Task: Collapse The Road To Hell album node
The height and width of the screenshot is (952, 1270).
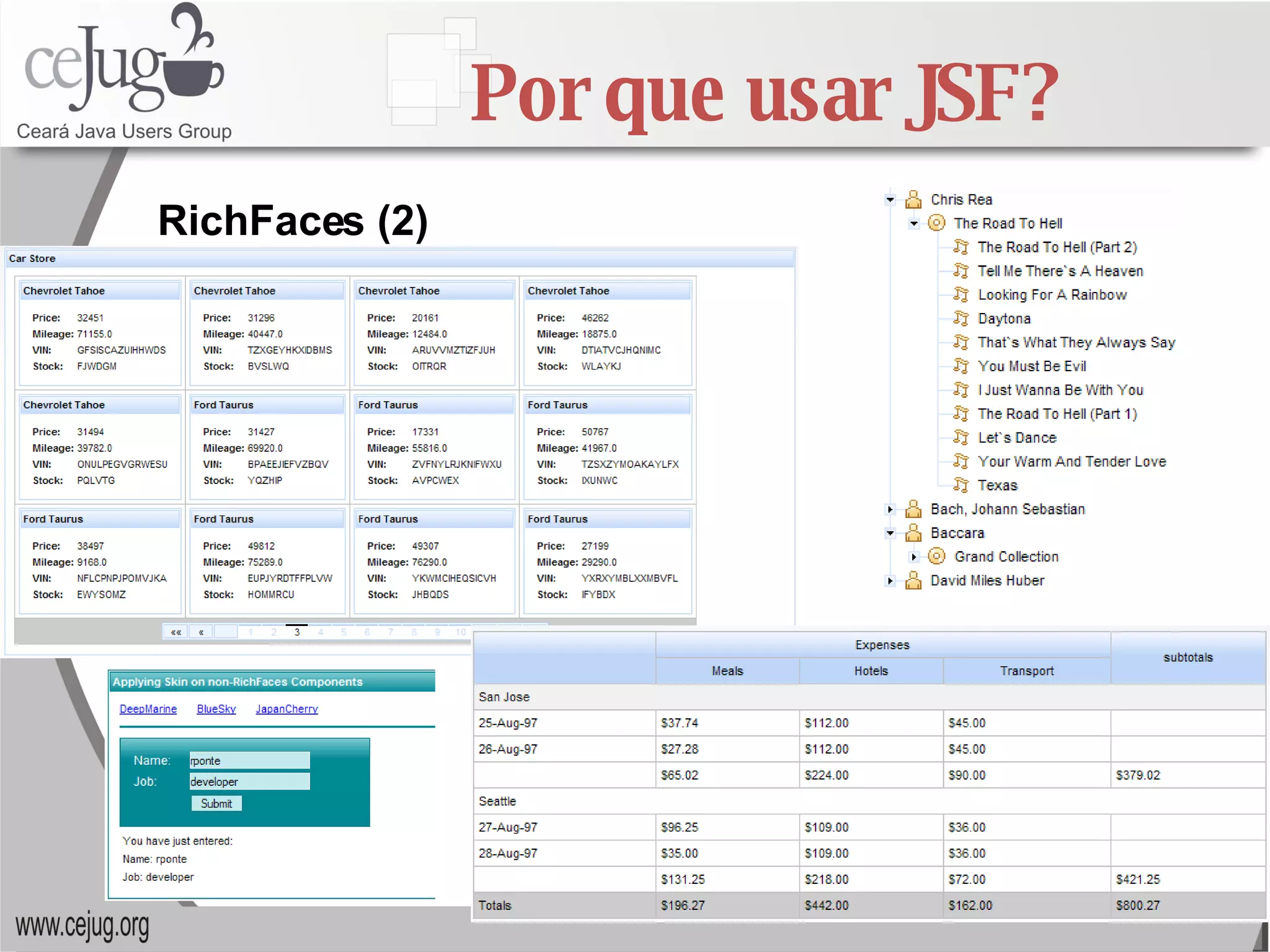Action: click(x=913, y=223)
